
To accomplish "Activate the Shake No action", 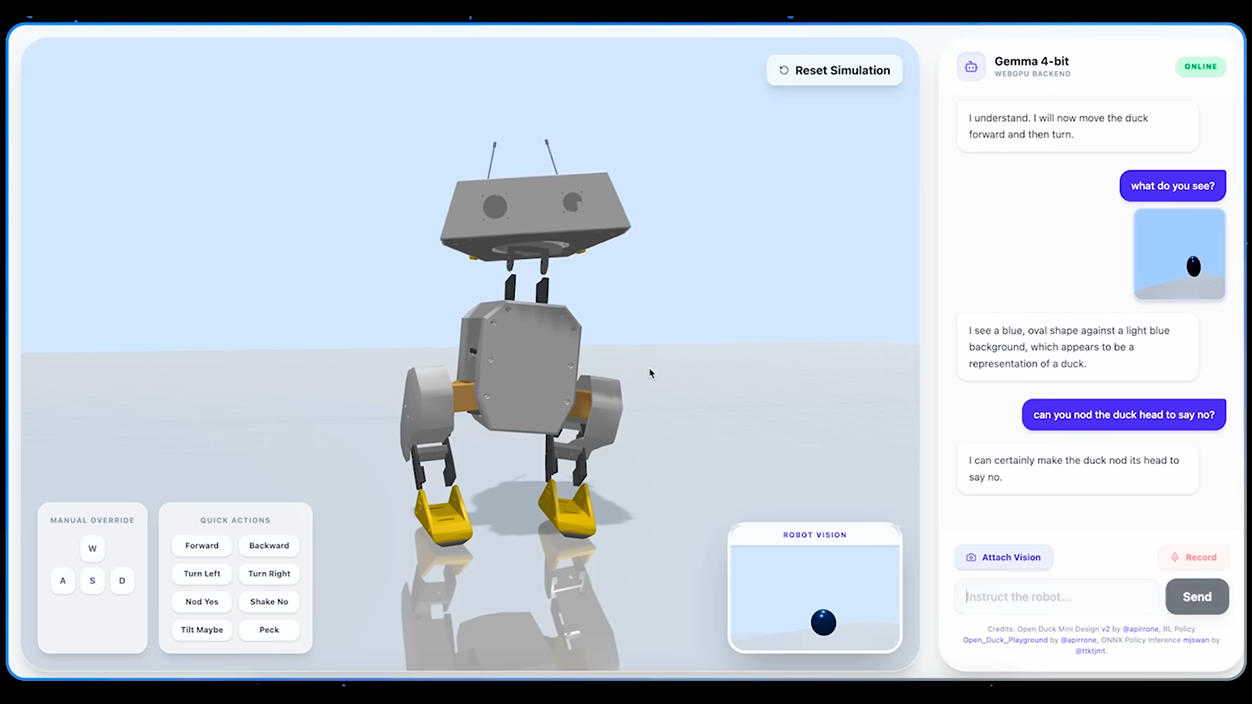I will 269,602.
